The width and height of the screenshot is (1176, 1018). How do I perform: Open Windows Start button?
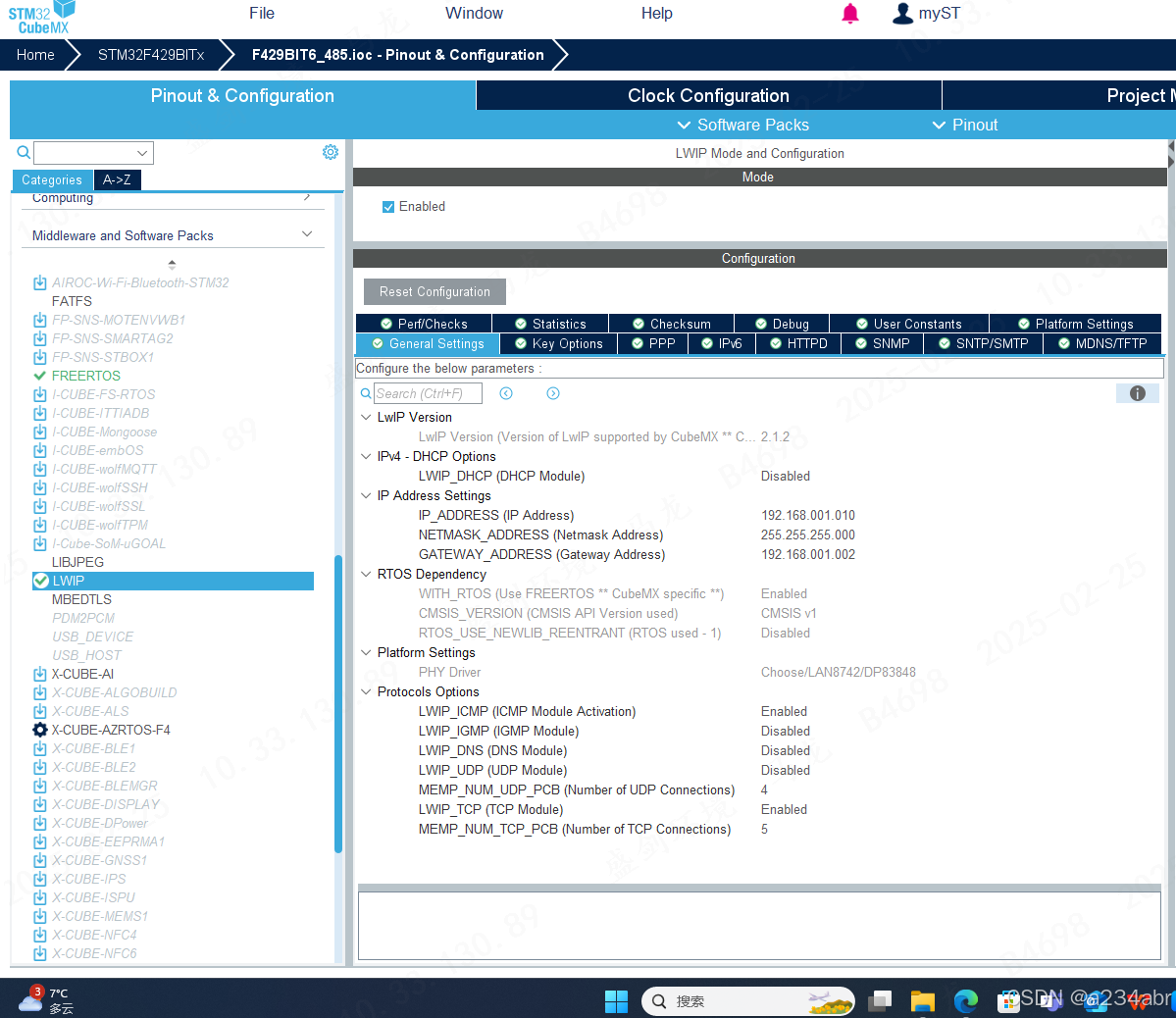(616, 1001)
